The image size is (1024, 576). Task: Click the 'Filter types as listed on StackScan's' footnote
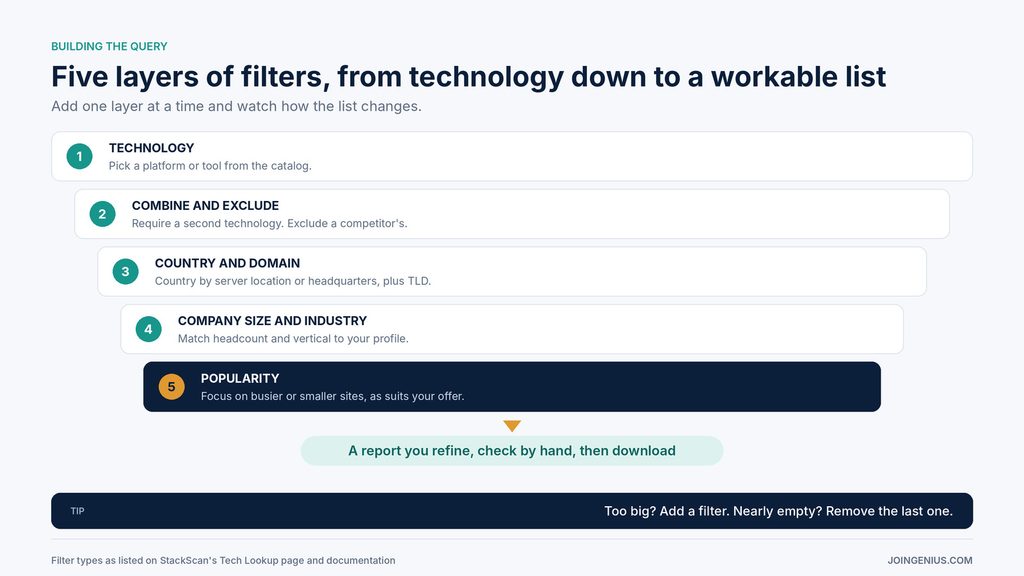pyautogui.click(x=223, y=560)
